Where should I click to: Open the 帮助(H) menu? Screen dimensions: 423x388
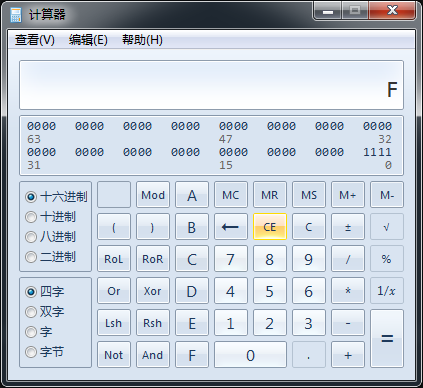coord(142,40)
